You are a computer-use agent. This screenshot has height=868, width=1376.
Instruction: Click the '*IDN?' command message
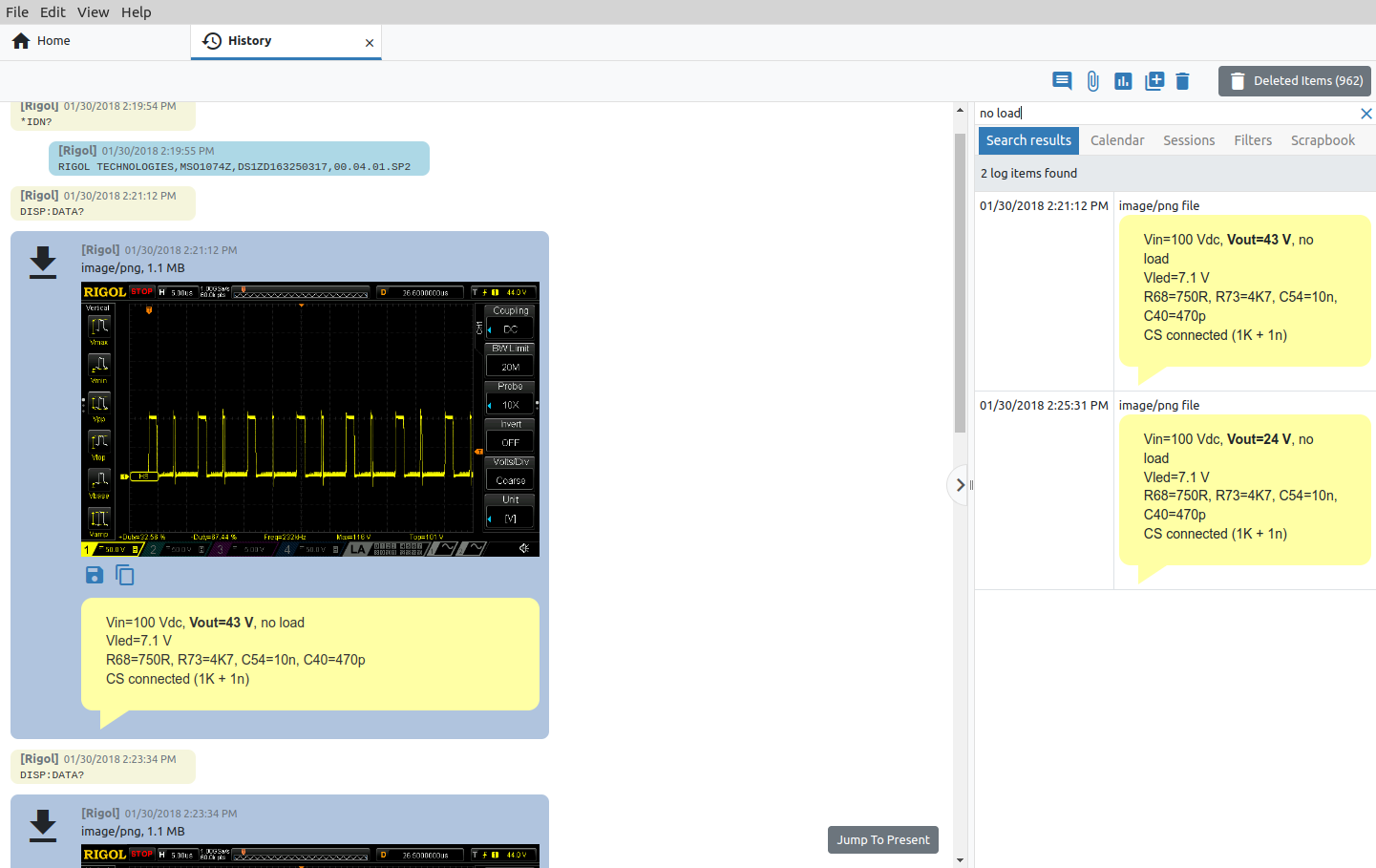click(x=102, y=116)
